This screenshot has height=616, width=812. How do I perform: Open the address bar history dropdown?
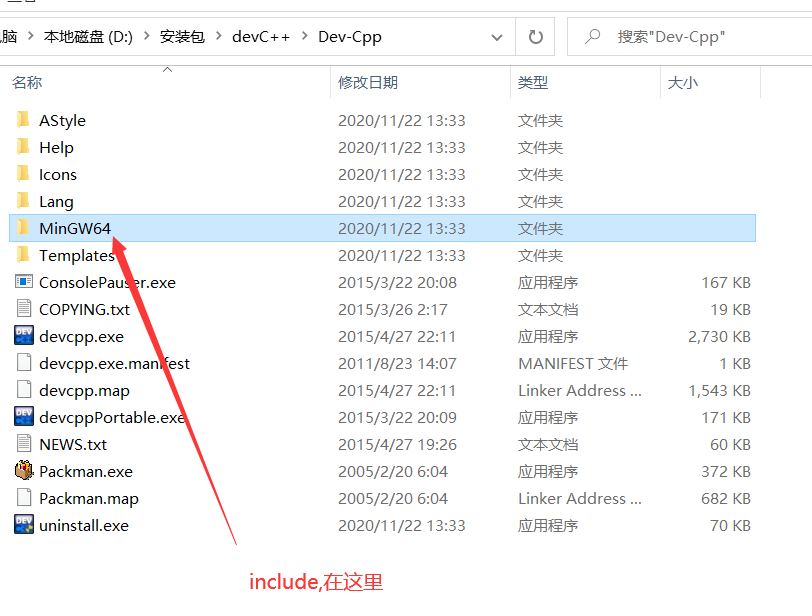coord(497,37)
